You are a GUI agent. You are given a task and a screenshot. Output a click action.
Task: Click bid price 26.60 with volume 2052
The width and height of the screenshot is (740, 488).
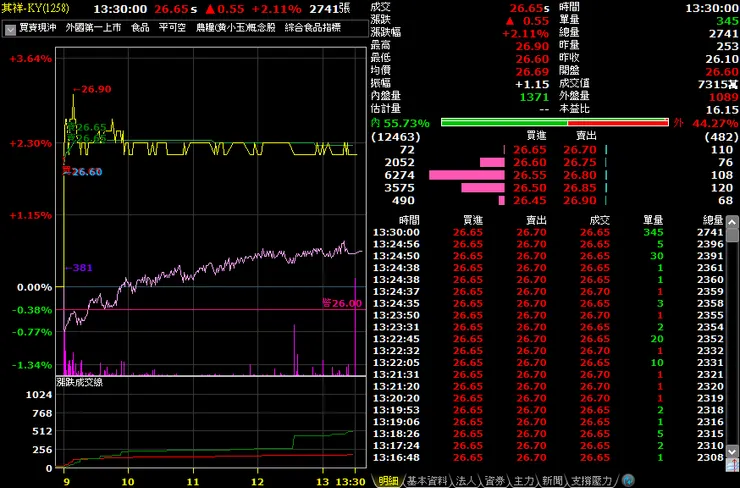click(x=530, y=163)
